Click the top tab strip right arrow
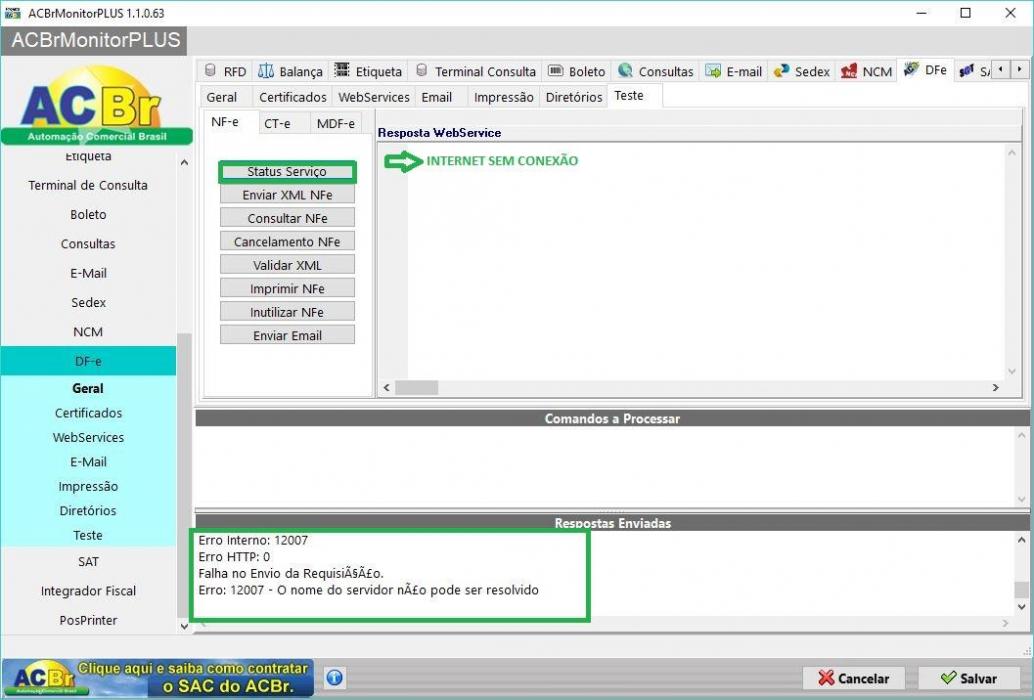 [1019, 69]
